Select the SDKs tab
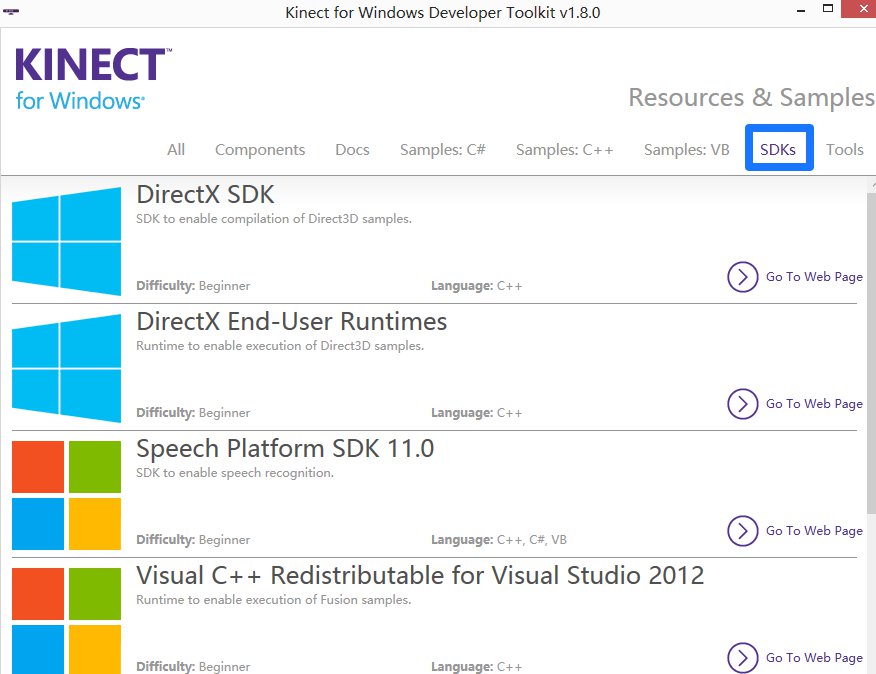 (x=779, y=148)
